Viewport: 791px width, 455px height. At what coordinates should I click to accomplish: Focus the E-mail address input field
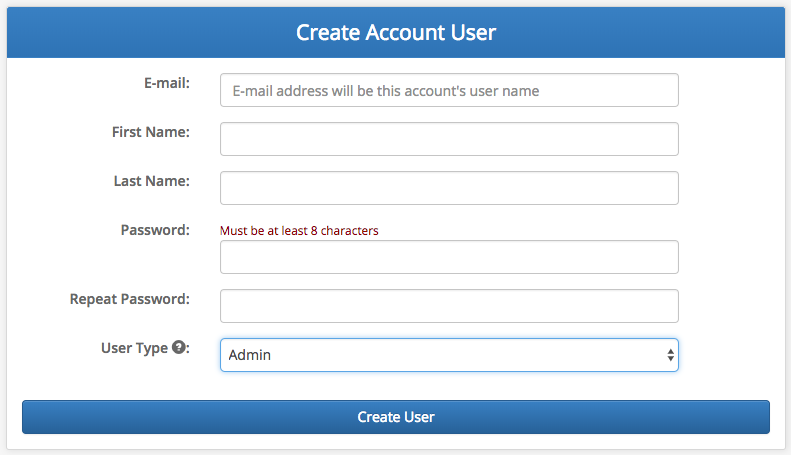(x=449, y=90)
